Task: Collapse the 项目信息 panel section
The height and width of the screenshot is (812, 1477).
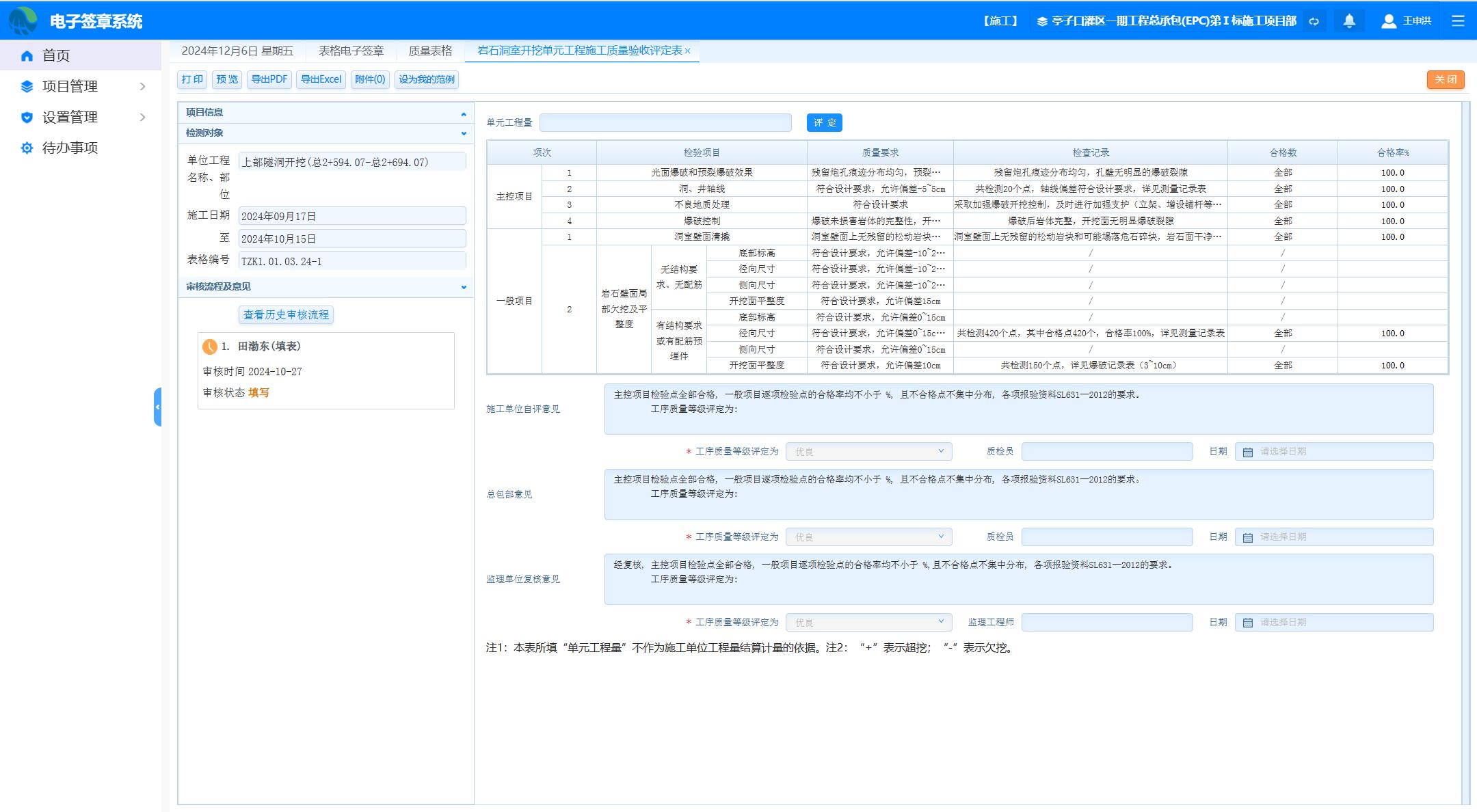Action: 464,113
